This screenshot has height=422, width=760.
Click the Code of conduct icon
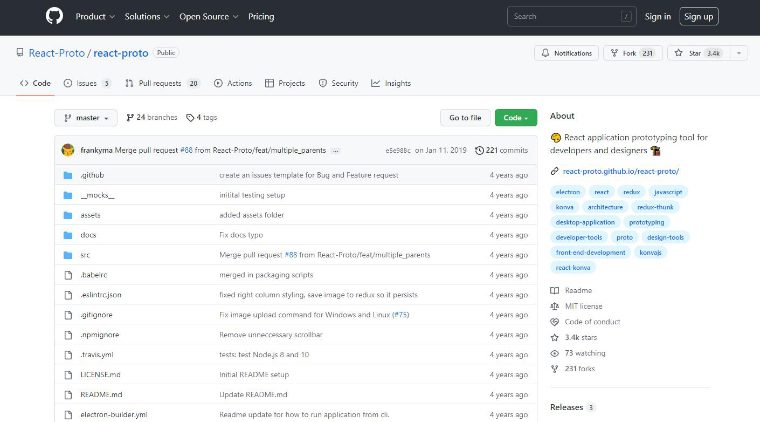554,322
